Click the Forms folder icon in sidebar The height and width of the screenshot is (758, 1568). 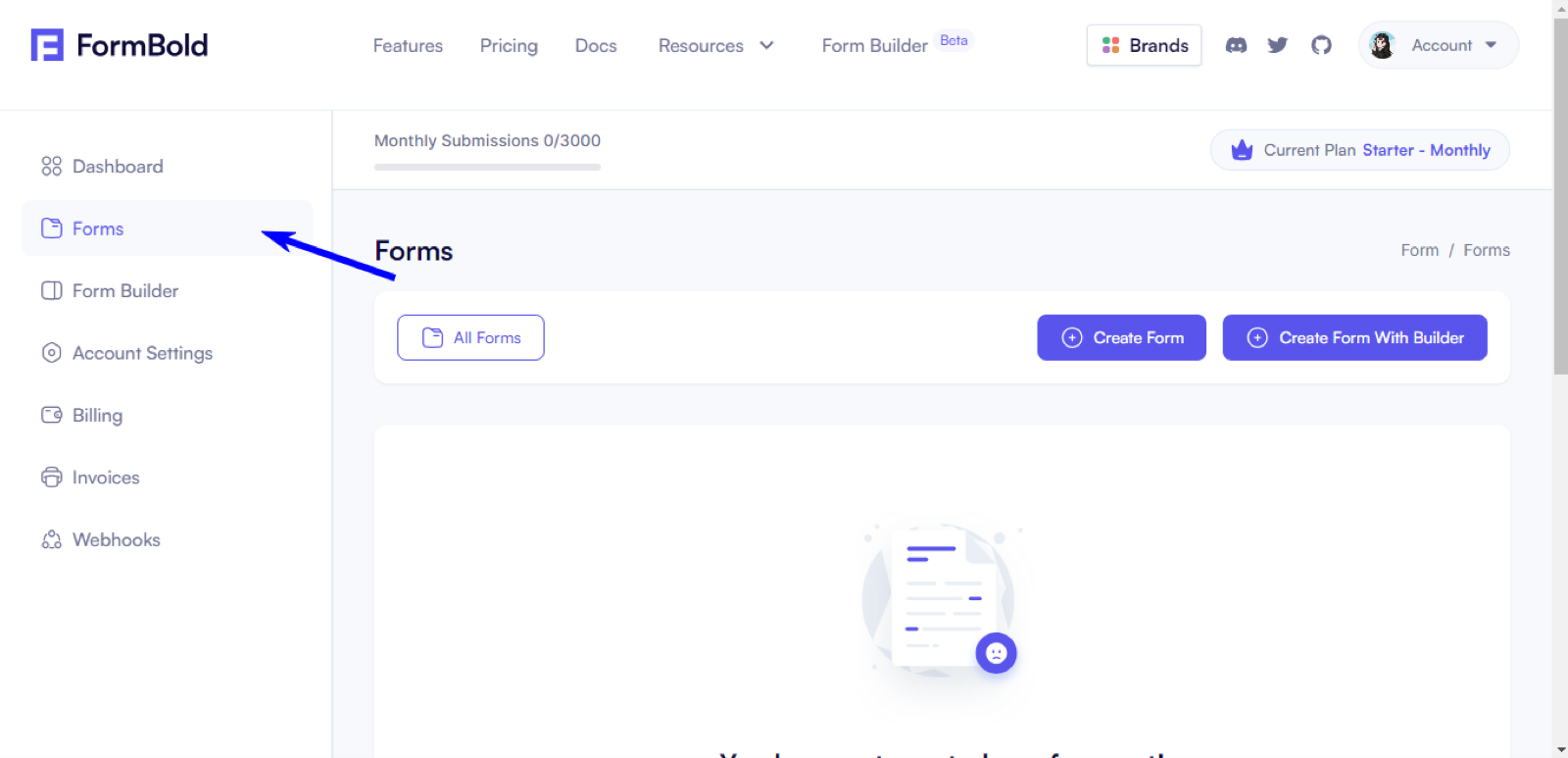coord(52,228)
